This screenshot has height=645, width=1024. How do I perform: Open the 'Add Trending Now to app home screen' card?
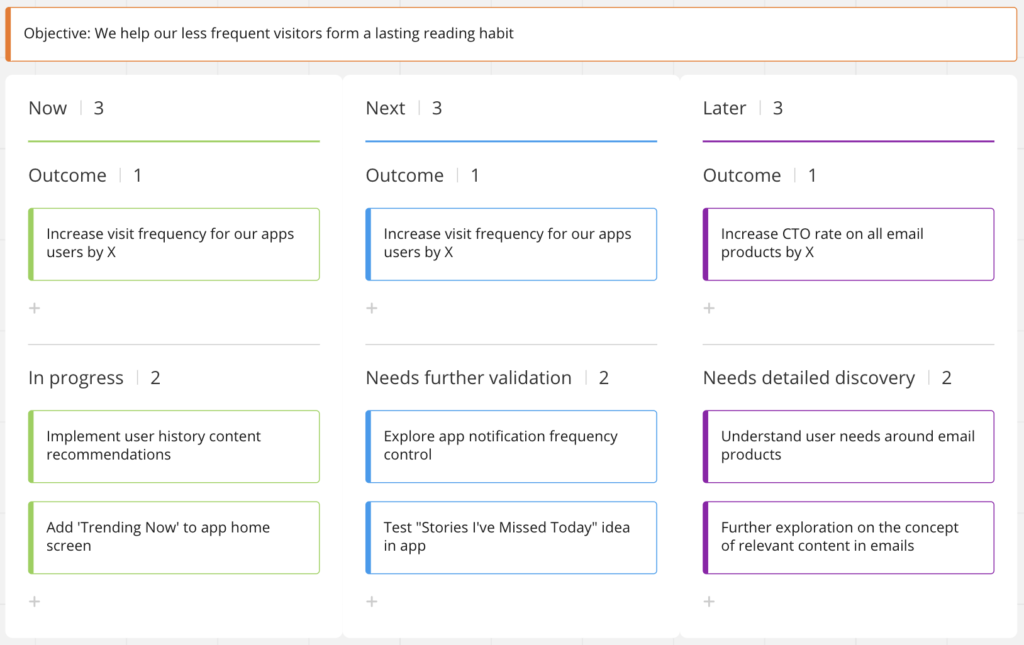click(174, 537)
